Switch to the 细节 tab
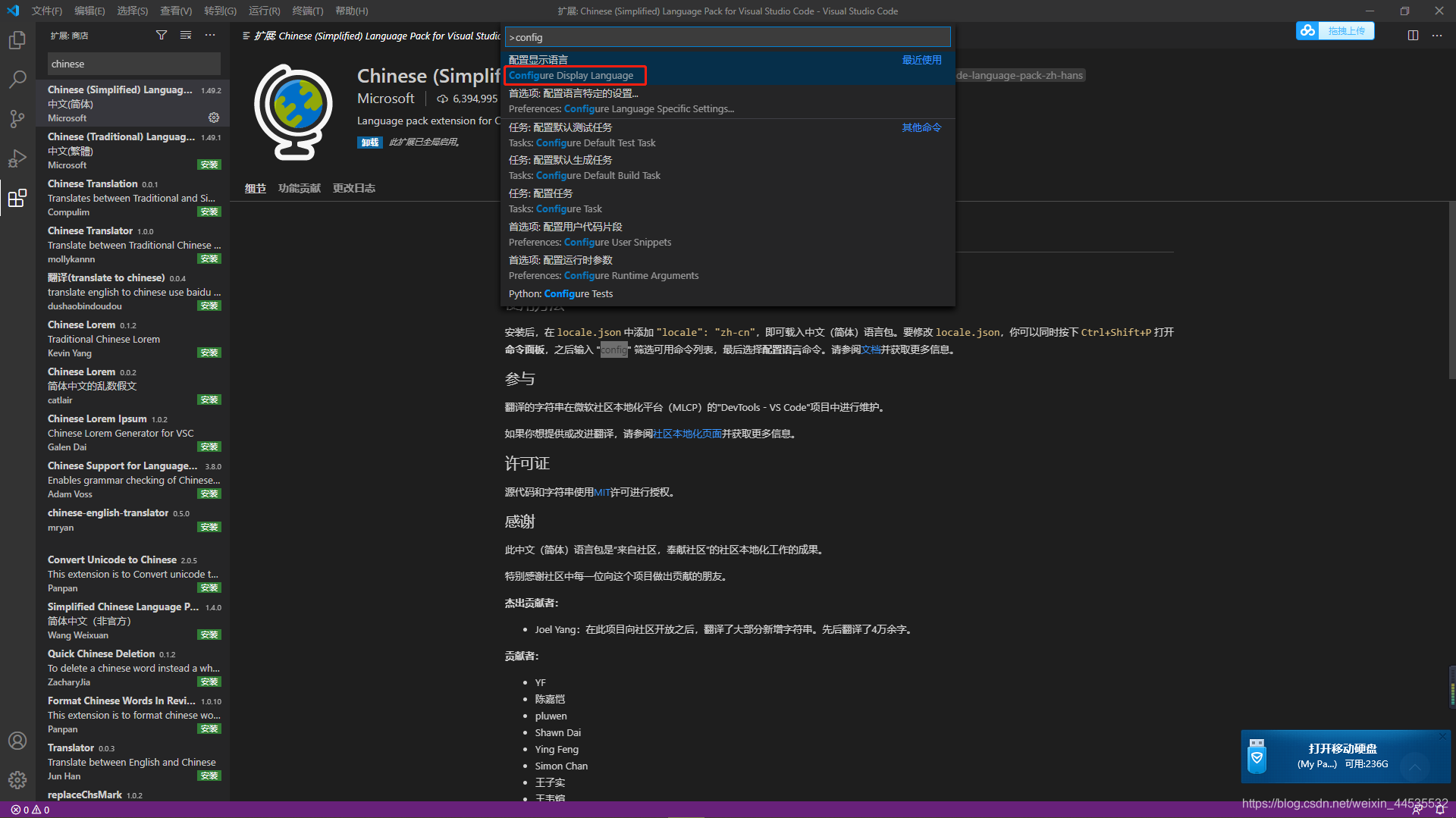 coord(256,188)
